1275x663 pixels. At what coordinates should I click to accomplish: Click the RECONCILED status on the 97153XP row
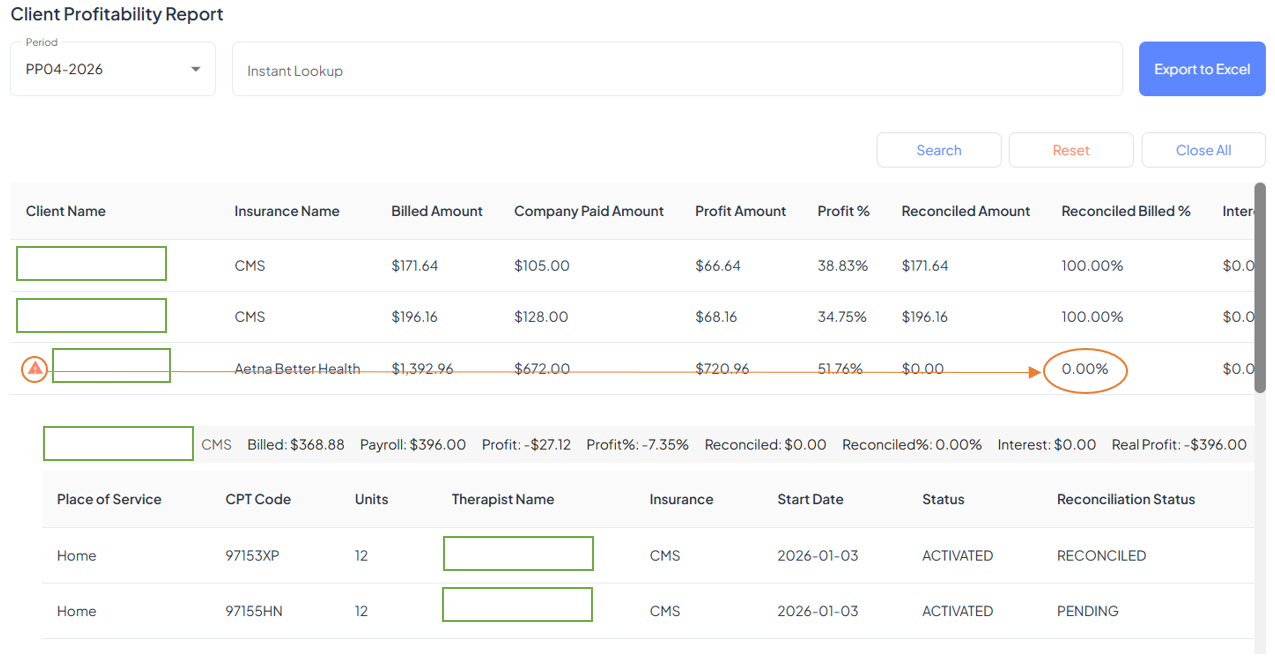(x=1101, y=555)
